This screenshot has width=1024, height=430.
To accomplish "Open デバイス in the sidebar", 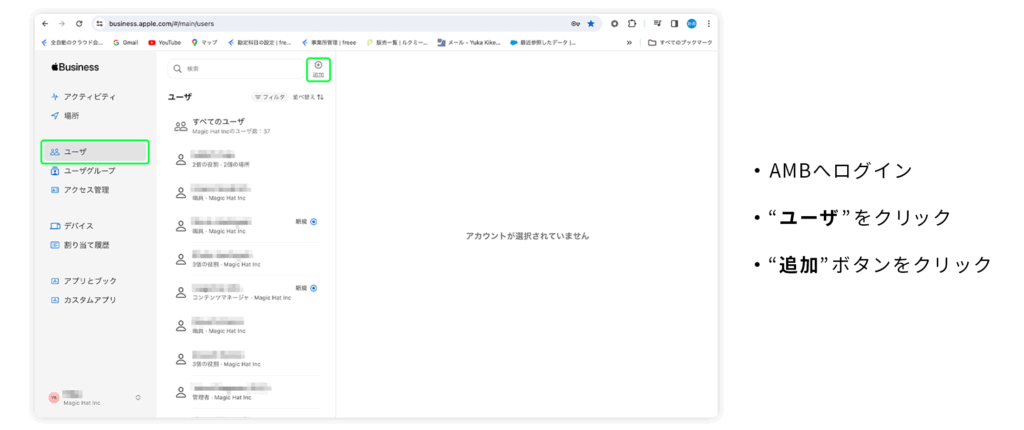I will pos(78,226).
